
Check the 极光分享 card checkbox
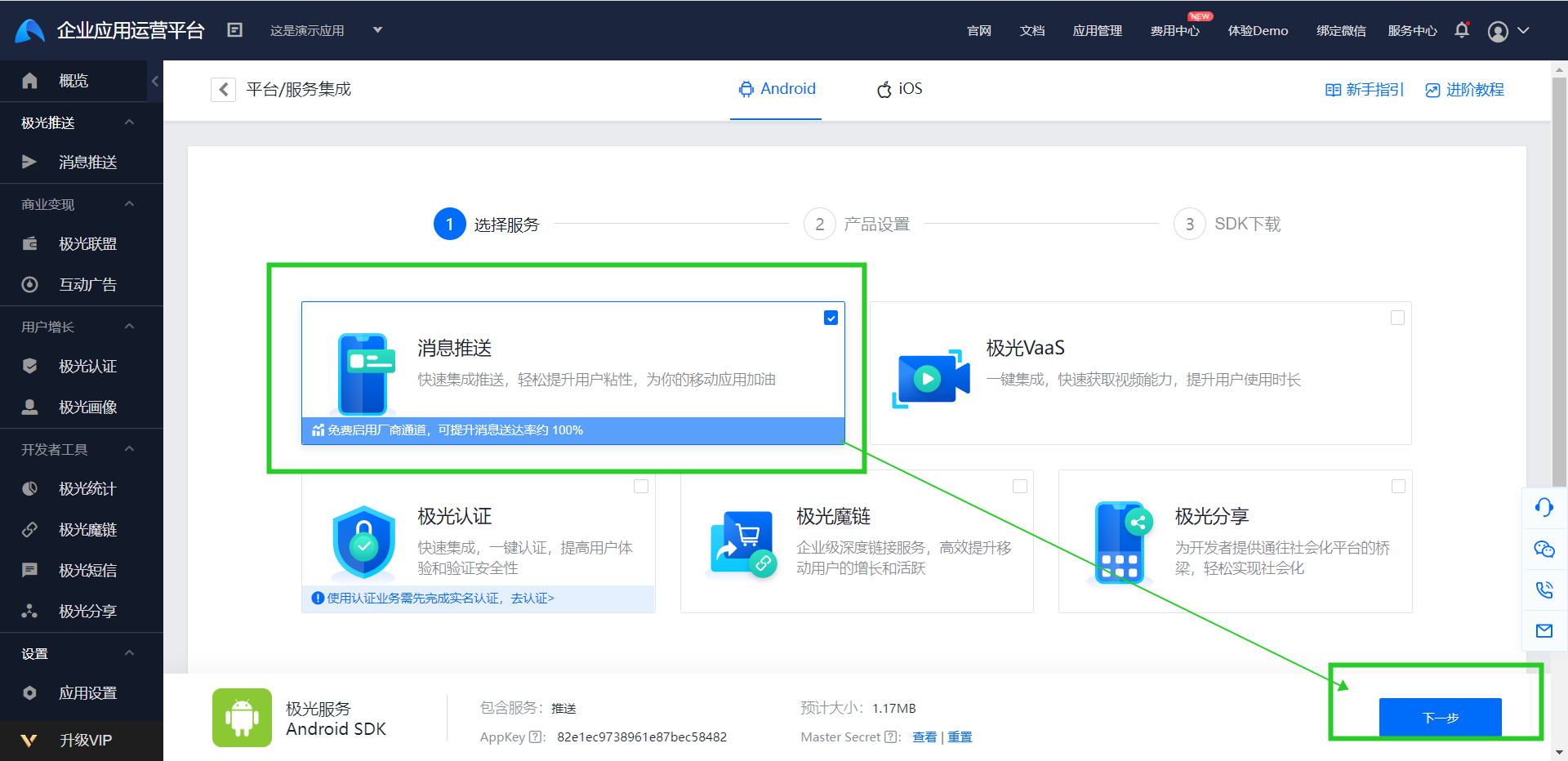point(1398,486)
